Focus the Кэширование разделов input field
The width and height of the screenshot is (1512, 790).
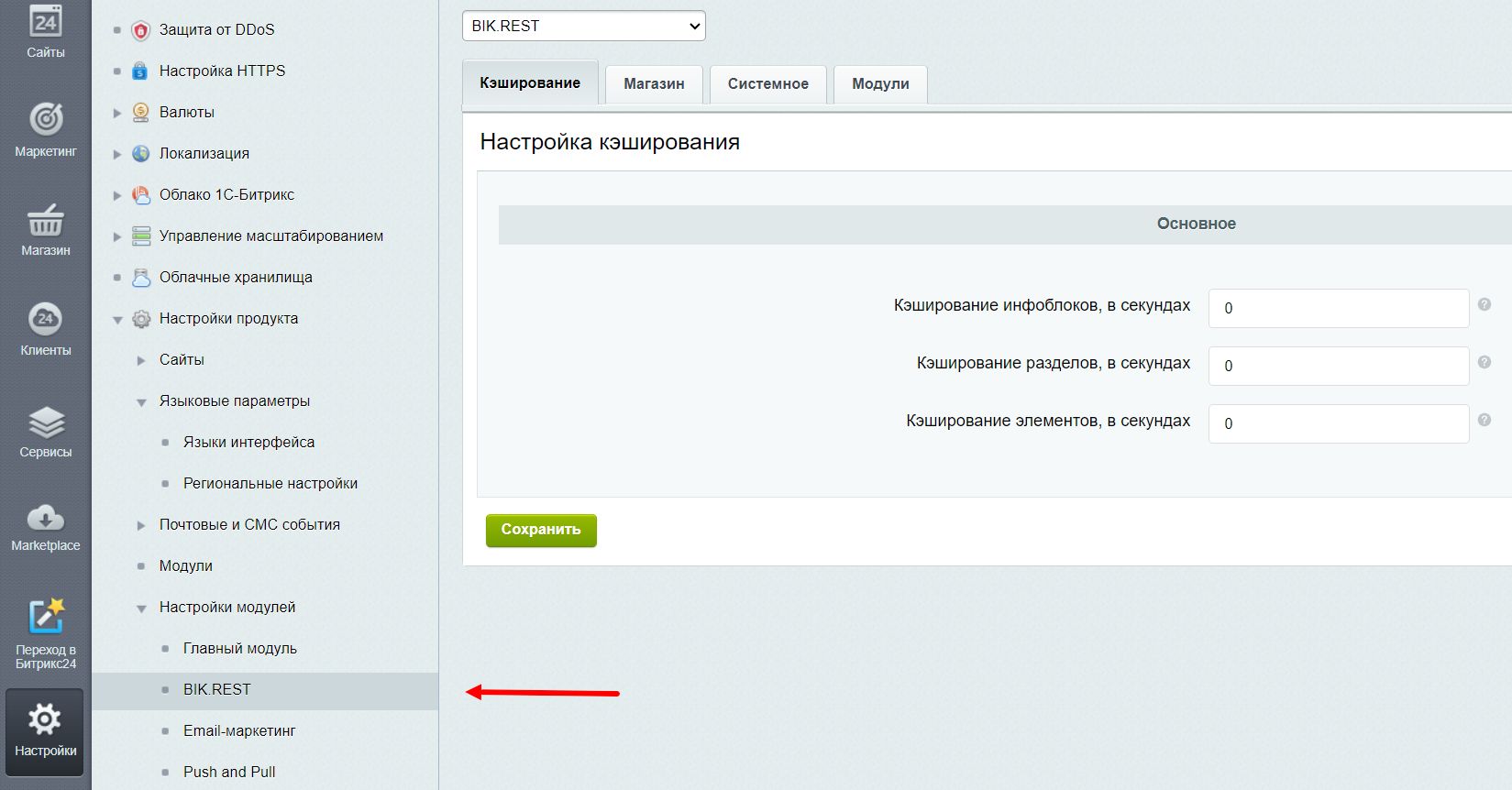(1338, 366)
